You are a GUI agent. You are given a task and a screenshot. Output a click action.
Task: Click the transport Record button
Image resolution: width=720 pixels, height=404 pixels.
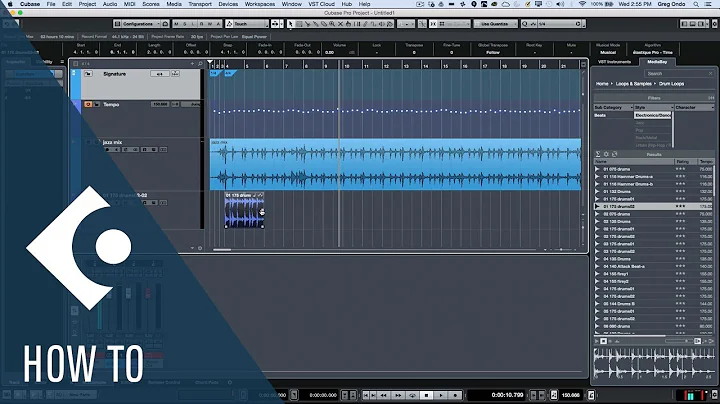455,395
